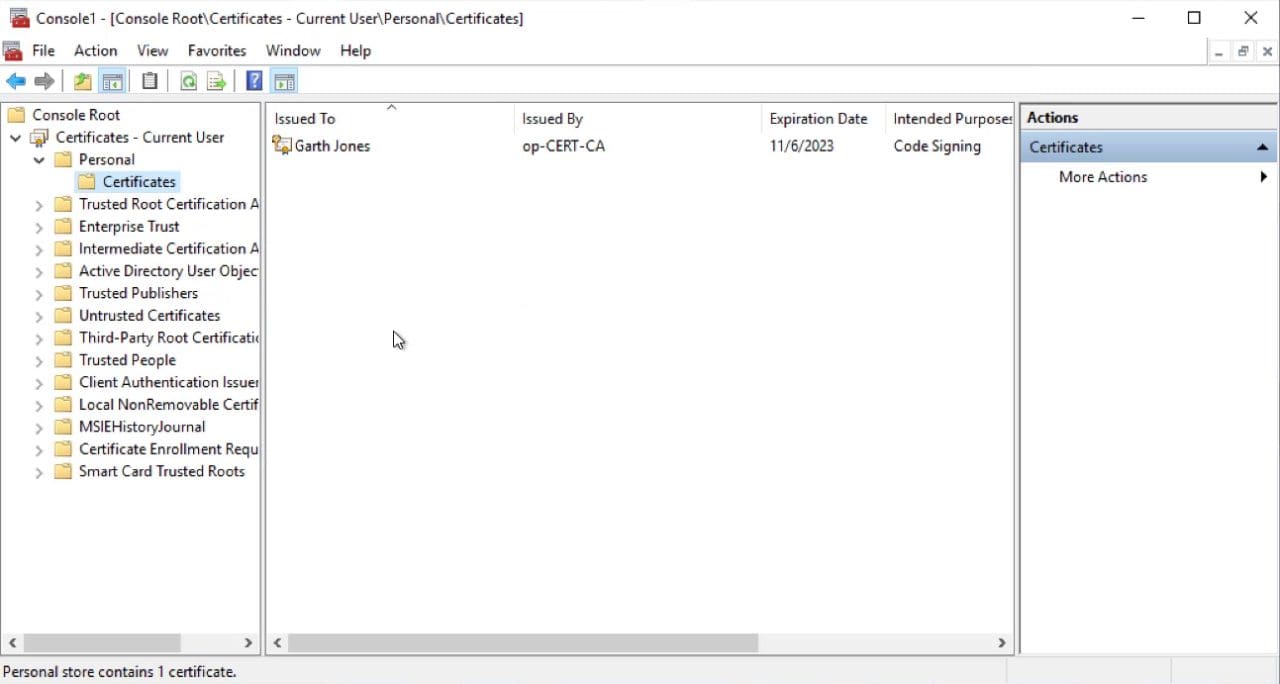Expand the Trusted Root Certification Authorities node
This screenshot has width=1280, height=684.
[38, 204]
